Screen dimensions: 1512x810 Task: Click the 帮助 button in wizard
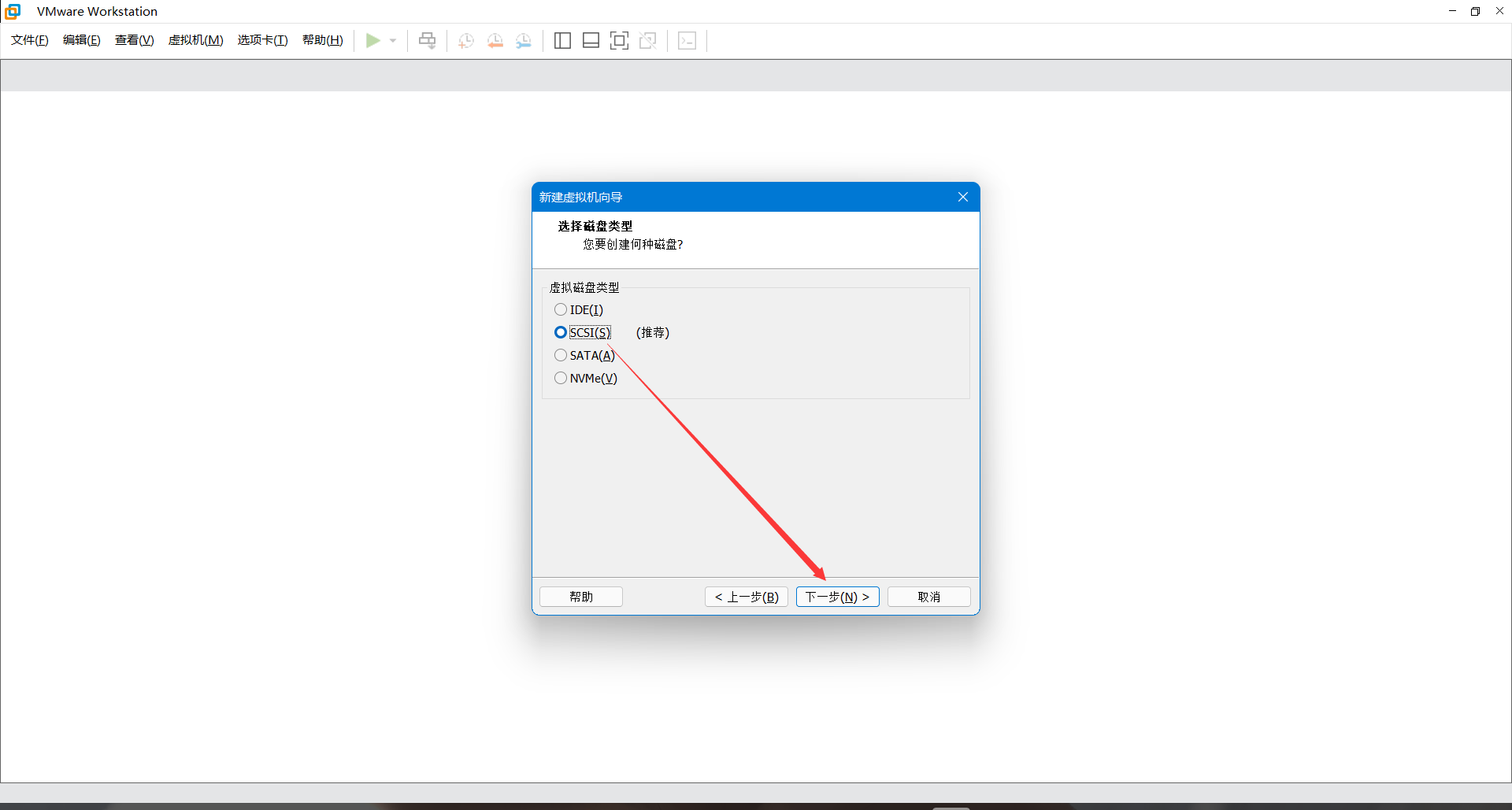[x=581, y=597]
